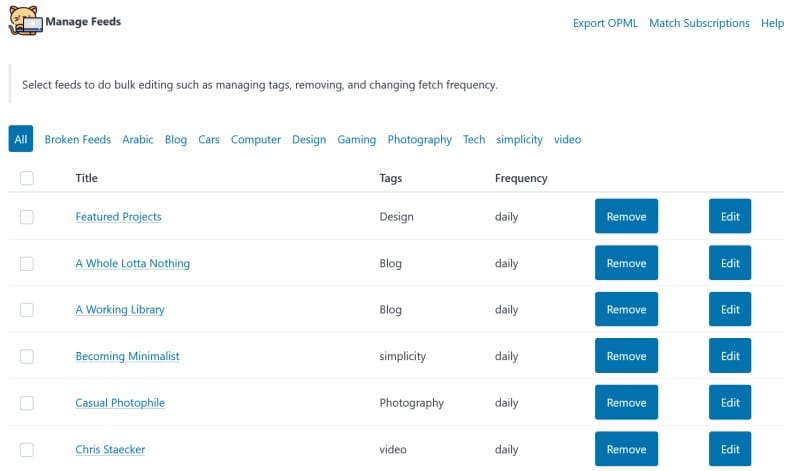The height and width of the screenshot is (471, 800).
Task: Open the A Working Library feed title
Action: (x=120, y=310)
